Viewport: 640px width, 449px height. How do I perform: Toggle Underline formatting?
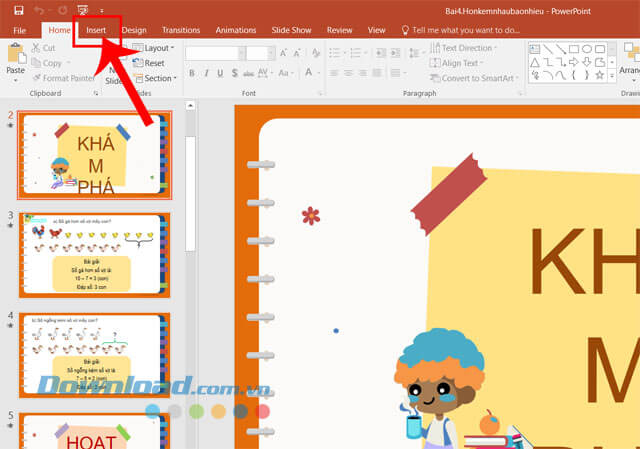click(219, 73)
